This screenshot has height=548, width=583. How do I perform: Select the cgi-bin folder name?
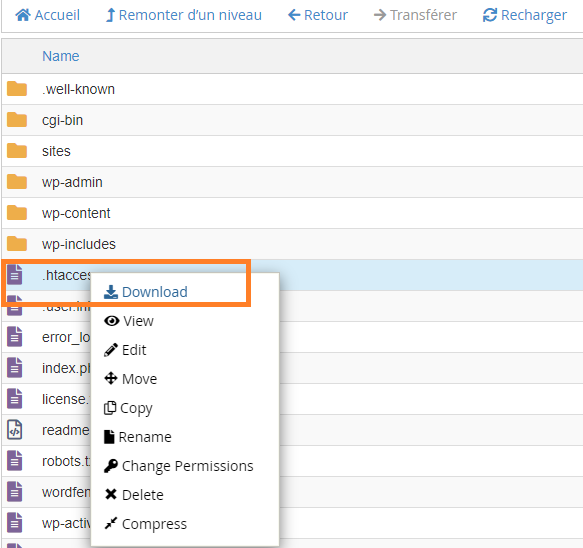coord(62,120)
